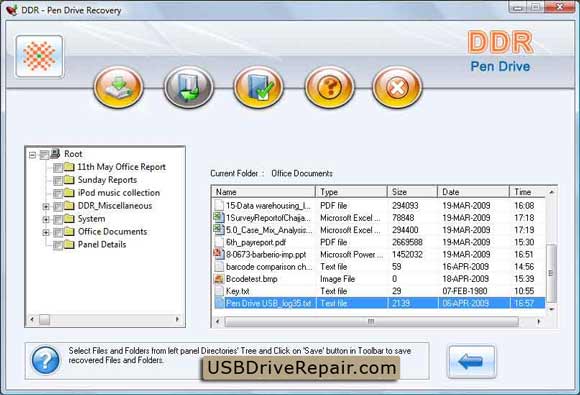The height and width of the screenshot is (395, 580).
Task: Tick the DDR_Miscellaneous checkbox
Action: (x=58, y=207)
